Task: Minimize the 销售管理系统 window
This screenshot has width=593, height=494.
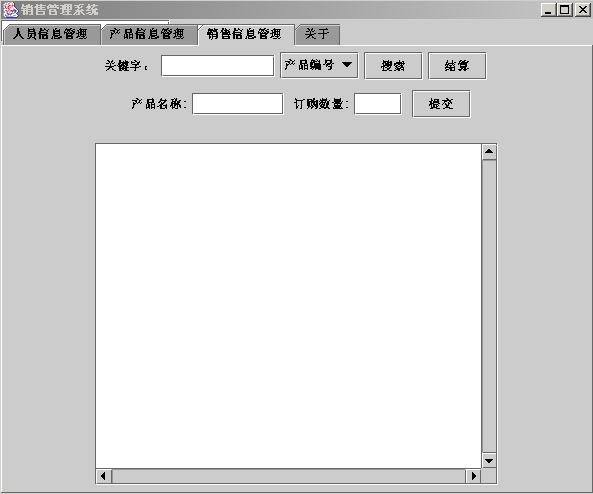Action: click(548, 9)
